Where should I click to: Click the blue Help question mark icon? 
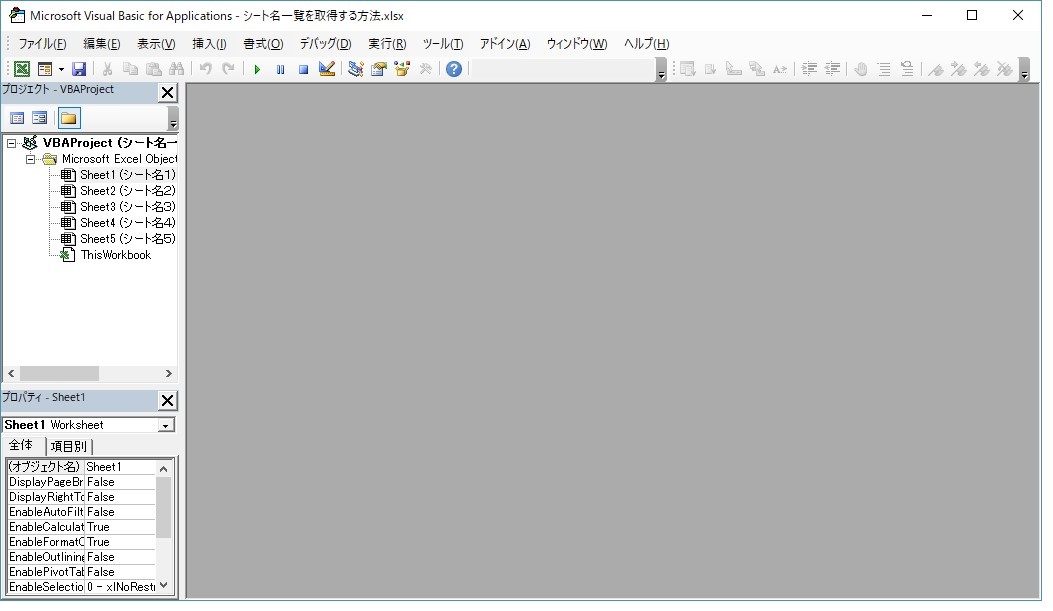(454, 69)
